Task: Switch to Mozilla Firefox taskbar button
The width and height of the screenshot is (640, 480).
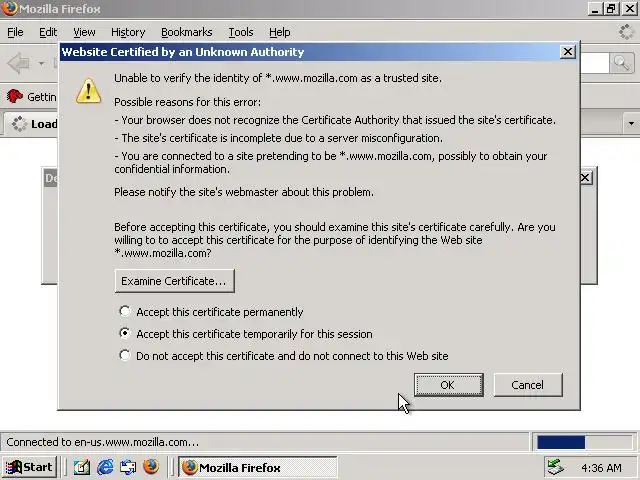Action: (x=258, y=467)
